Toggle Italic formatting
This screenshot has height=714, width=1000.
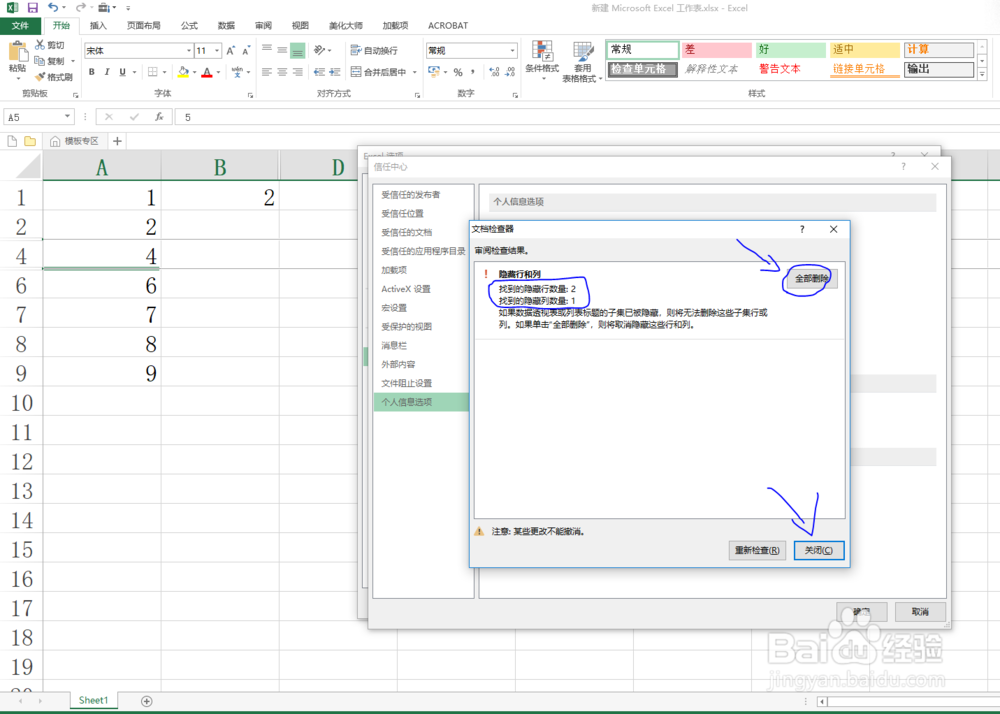[107, 72]
